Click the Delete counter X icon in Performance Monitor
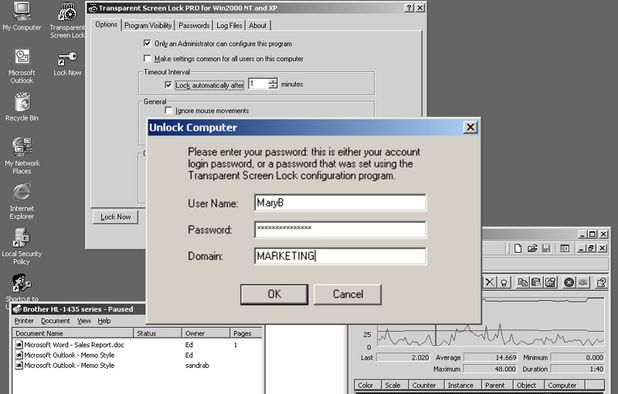618x394 pixels. pos(490,282)
